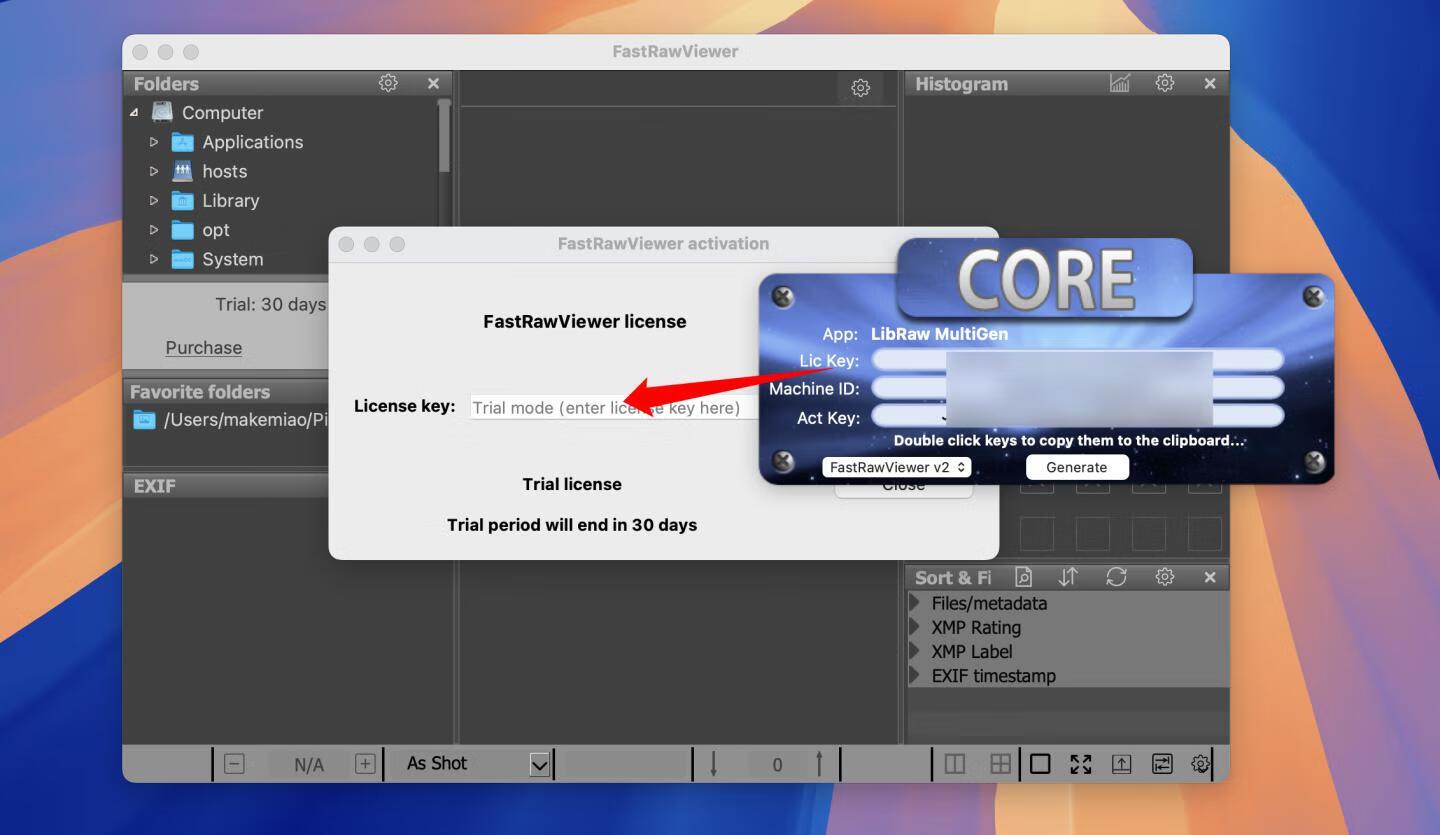Click the N/A exposure value field

[x=309, y=765]
